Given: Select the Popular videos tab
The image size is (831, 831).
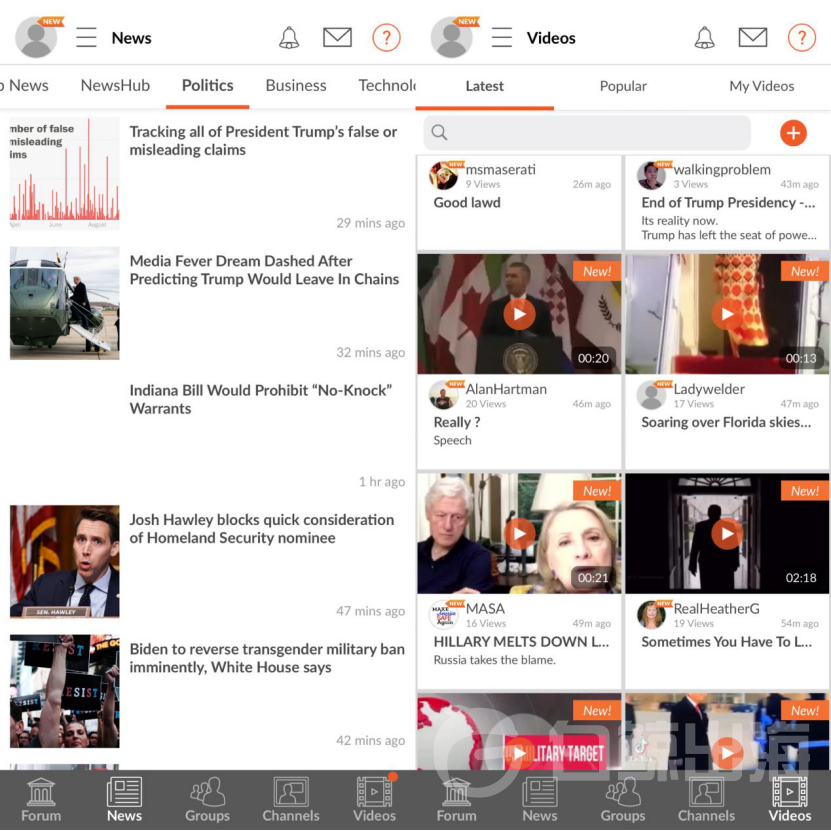Looking at the screenshot, I should coord(623,86).
